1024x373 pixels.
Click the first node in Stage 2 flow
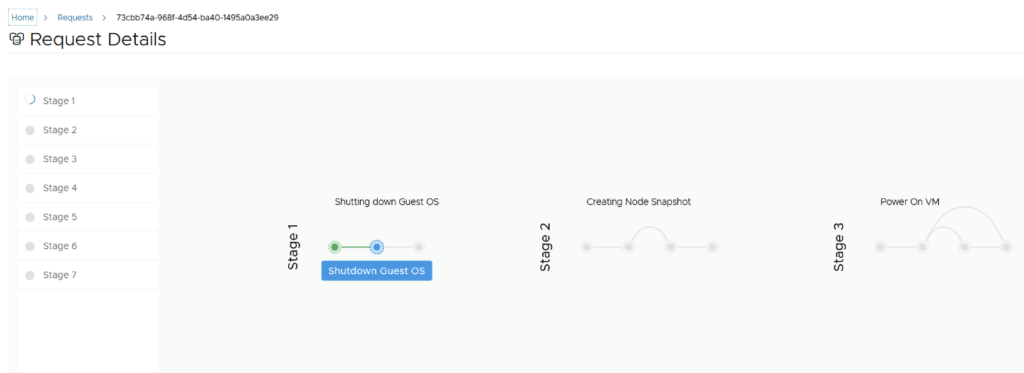pos(586,247)
